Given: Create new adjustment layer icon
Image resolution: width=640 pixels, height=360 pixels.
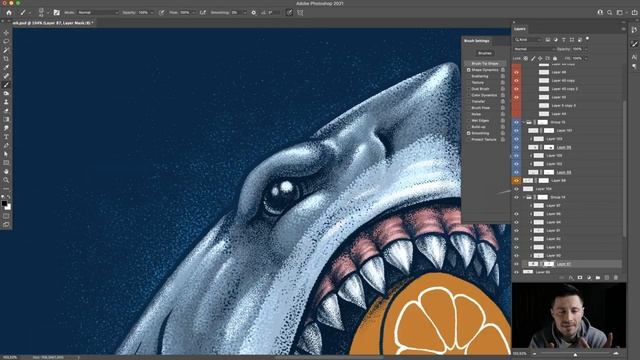Looking at the screenshot, I should pos(589,278).
